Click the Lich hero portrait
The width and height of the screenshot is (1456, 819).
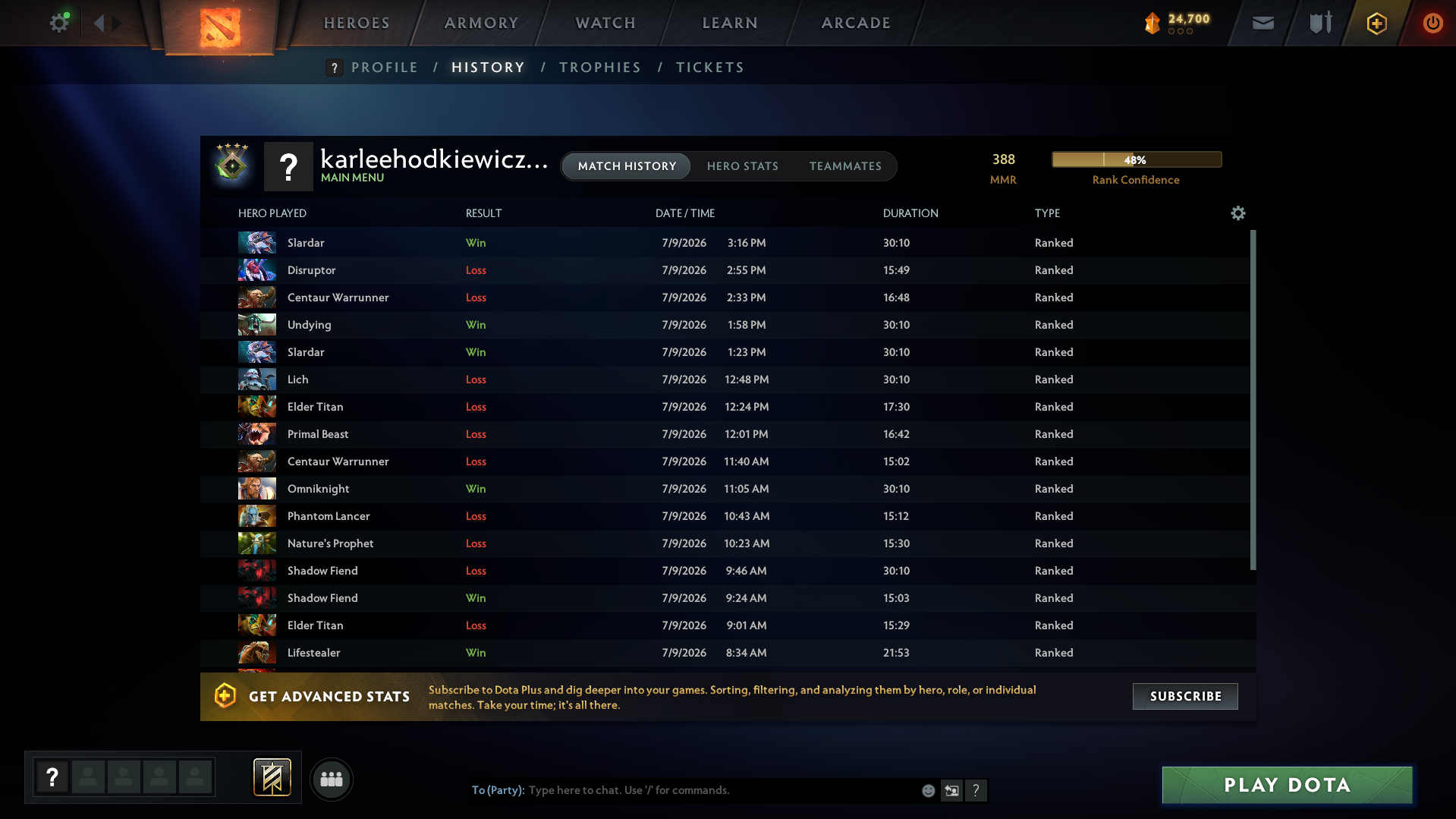click(257, 380)
